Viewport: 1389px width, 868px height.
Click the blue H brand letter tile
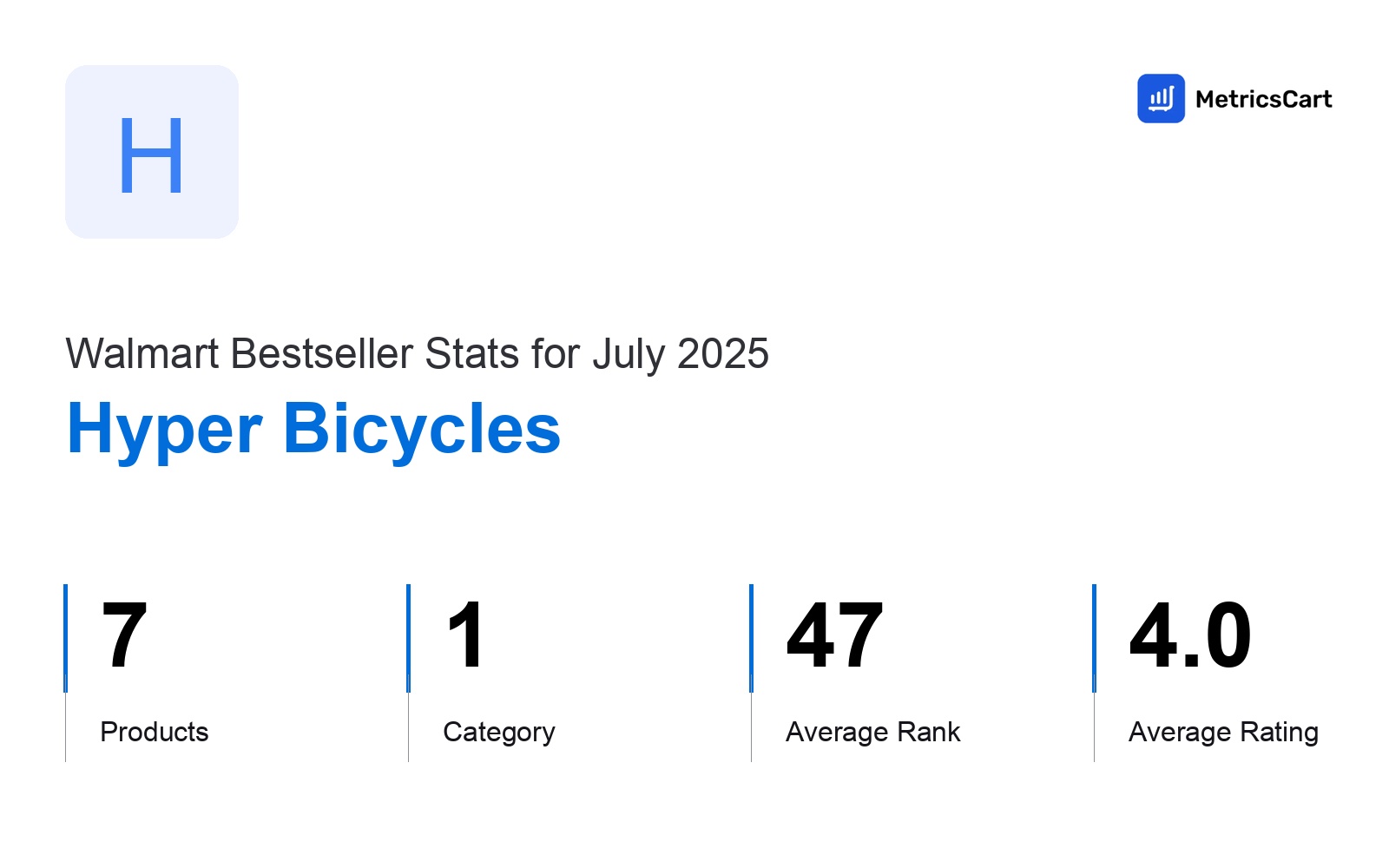point(152,152)
